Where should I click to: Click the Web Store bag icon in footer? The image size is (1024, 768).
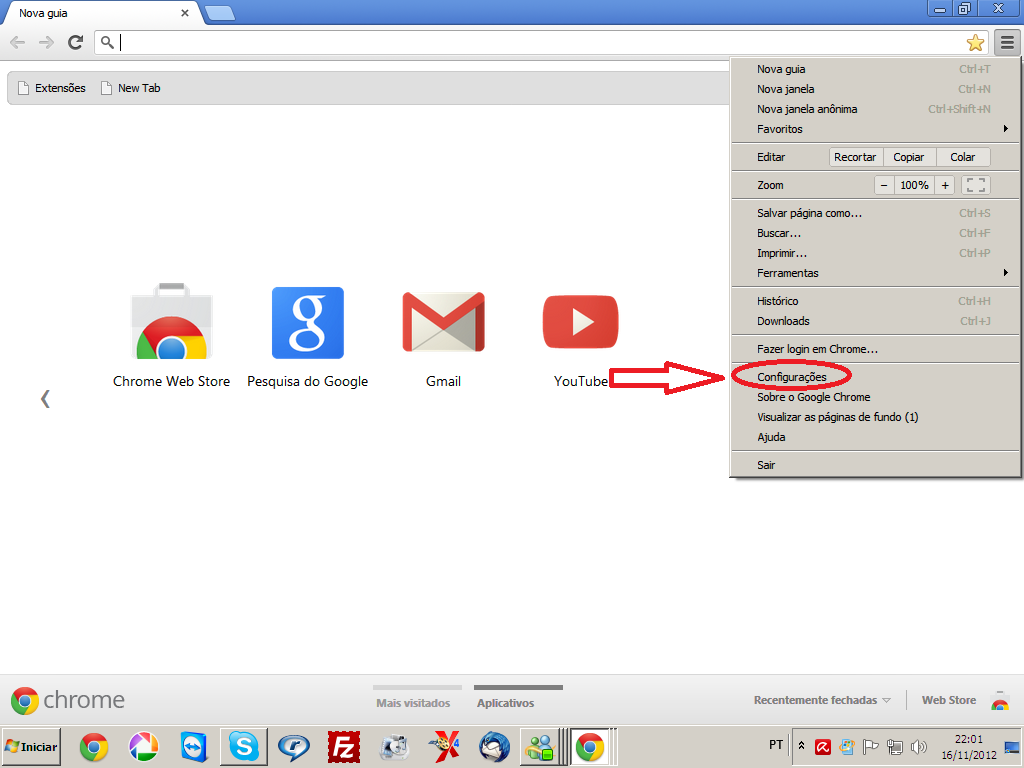click(1000, 700)
